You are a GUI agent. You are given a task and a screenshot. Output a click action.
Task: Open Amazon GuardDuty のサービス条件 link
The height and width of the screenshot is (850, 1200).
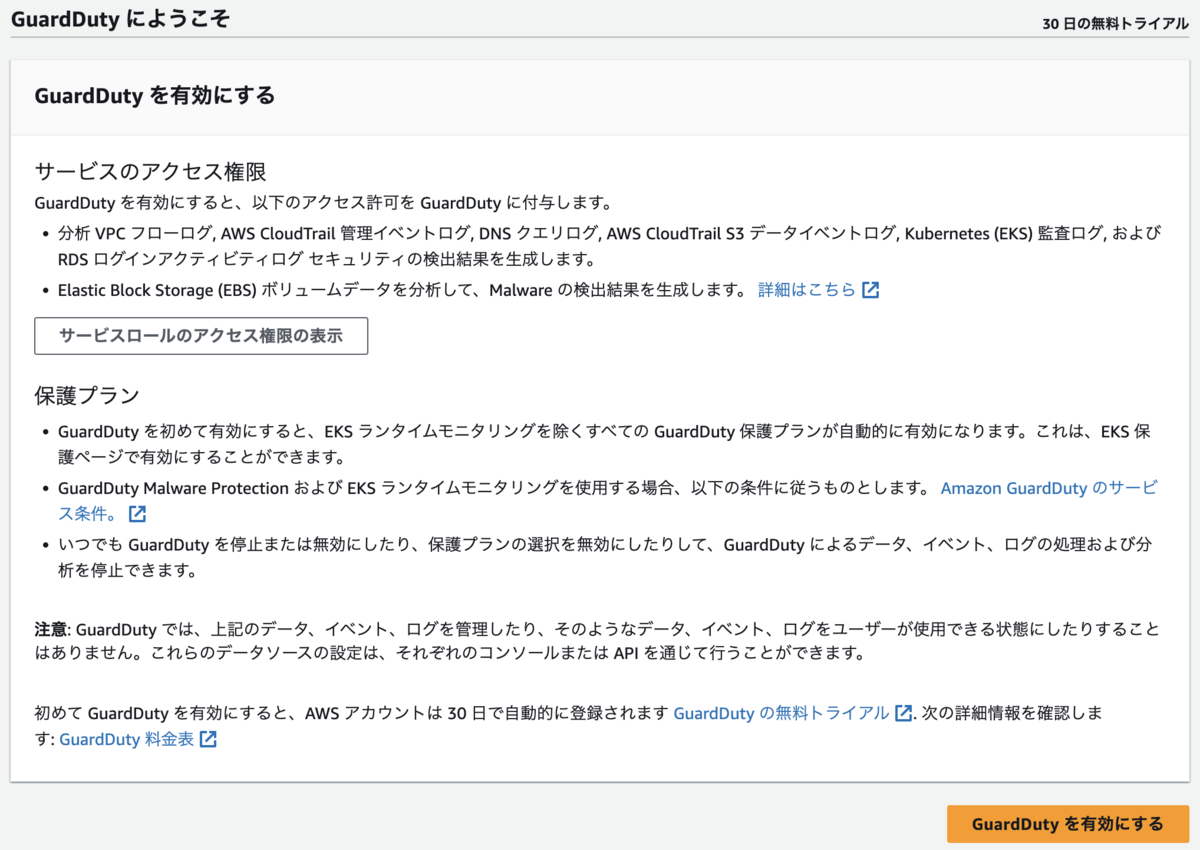[1049, 488]
